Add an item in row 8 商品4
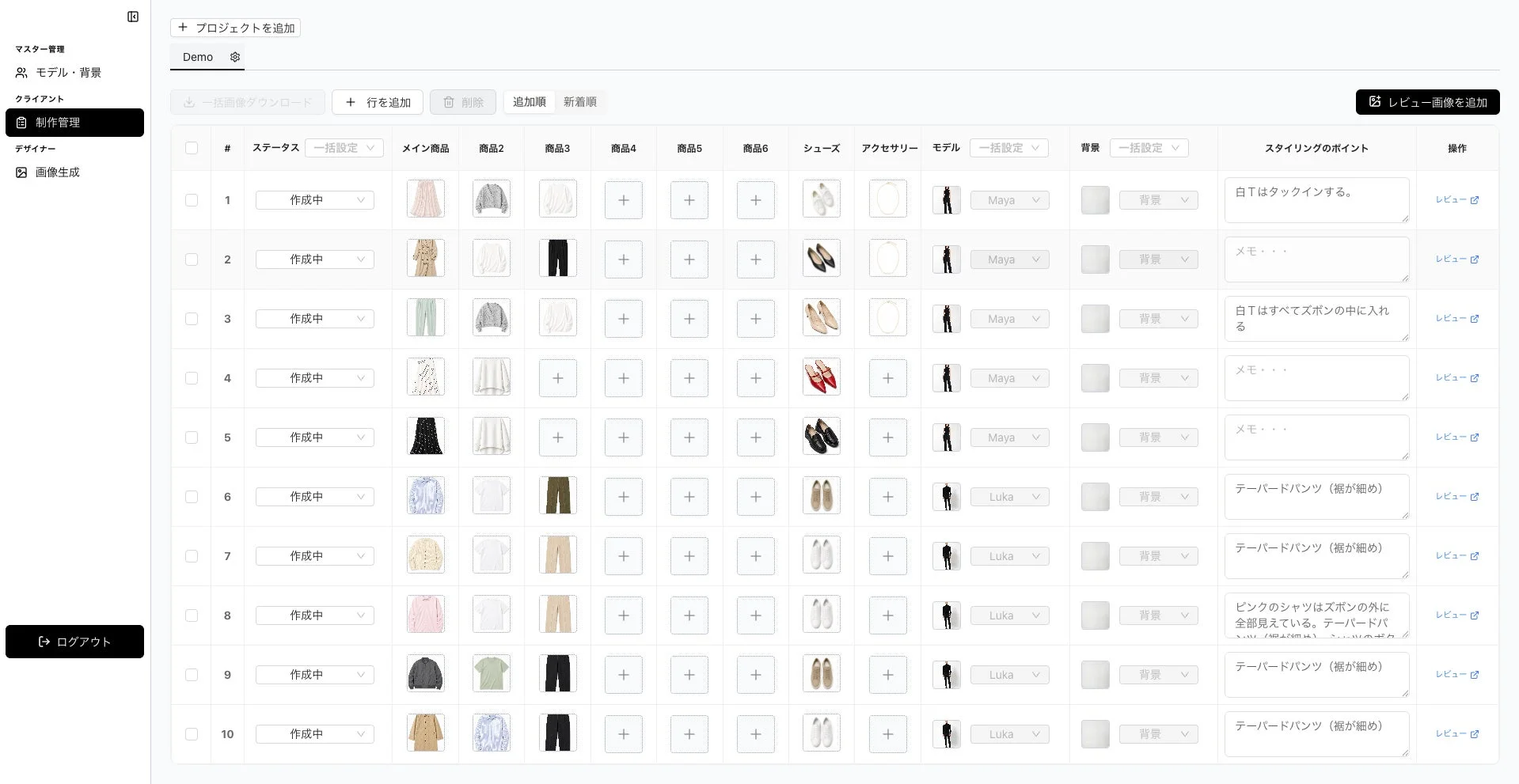The height and width of the screenshot is (784, 1519). [x=624, y=615]
